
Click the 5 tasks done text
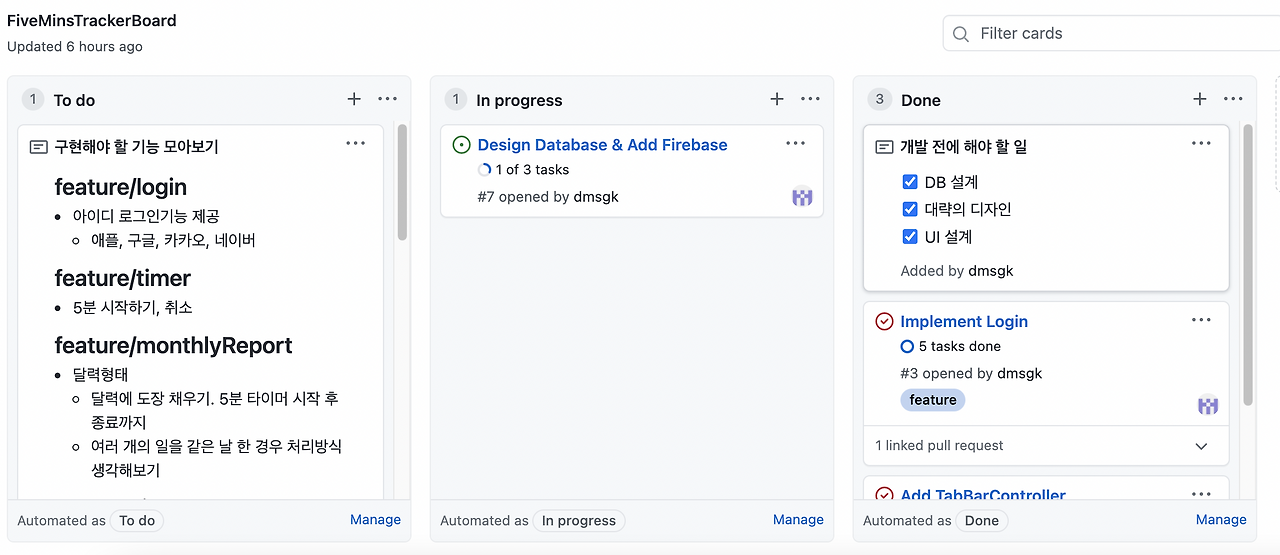tap(960, 347)
